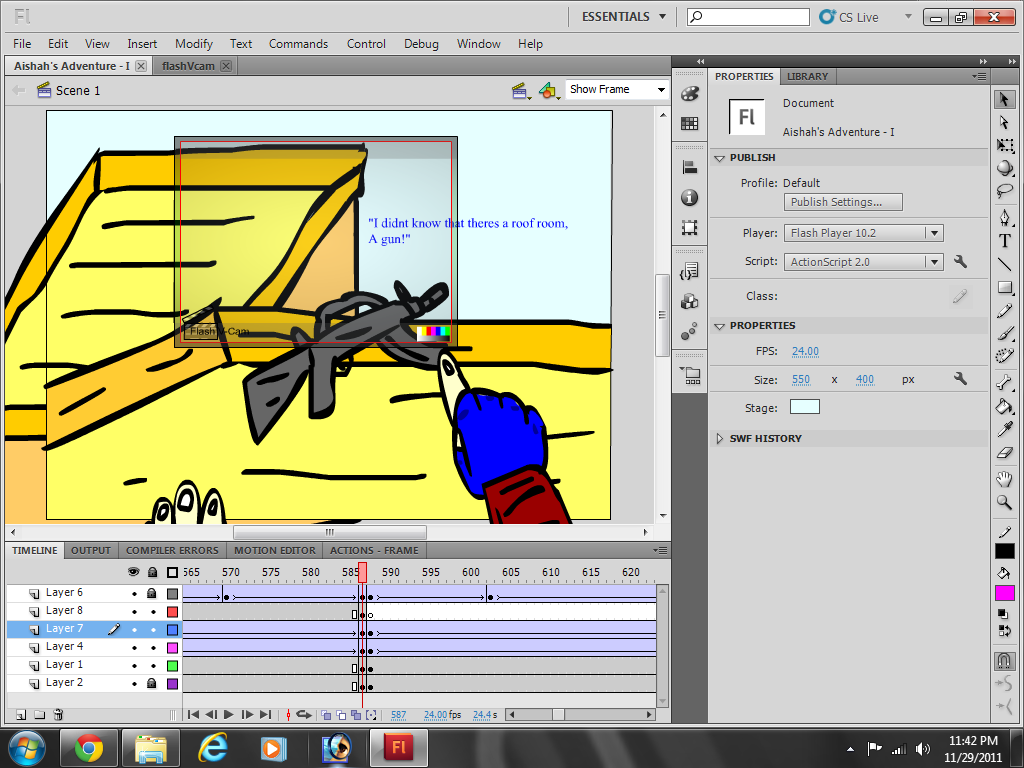The height and width of the screenshot is (768, 1024).
Task: Choose the Free Transform tool
Action: coord(1004,145)
